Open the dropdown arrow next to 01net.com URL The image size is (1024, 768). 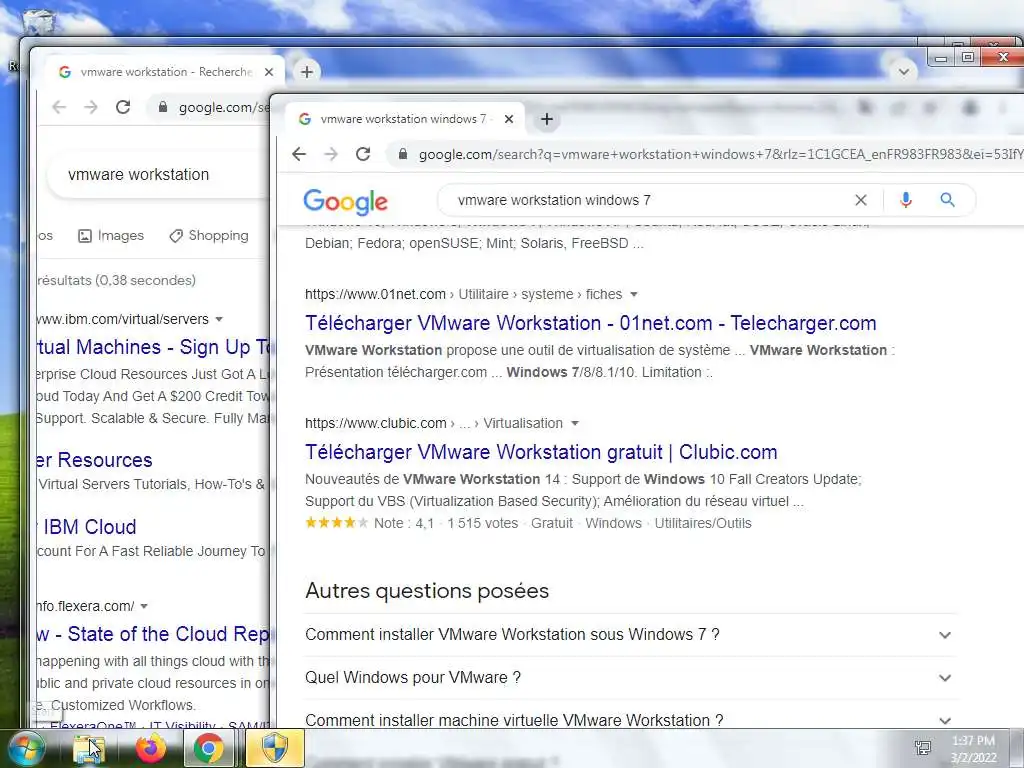(633, 295)
